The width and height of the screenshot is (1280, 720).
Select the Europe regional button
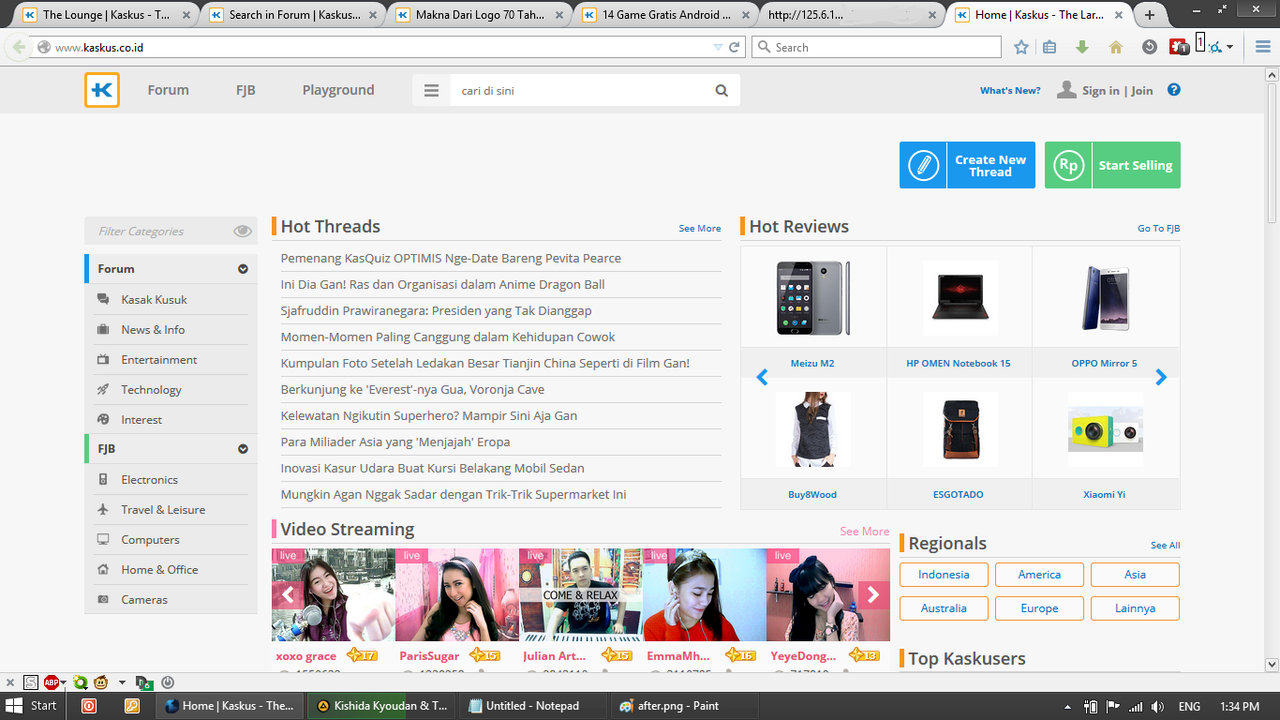pyautogui.click(x=1040, y=608)
